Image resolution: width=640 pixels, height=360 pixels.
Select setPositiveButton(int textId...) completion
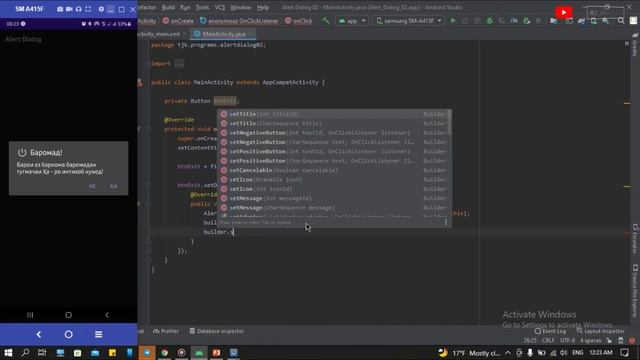[x=334, y=152]
